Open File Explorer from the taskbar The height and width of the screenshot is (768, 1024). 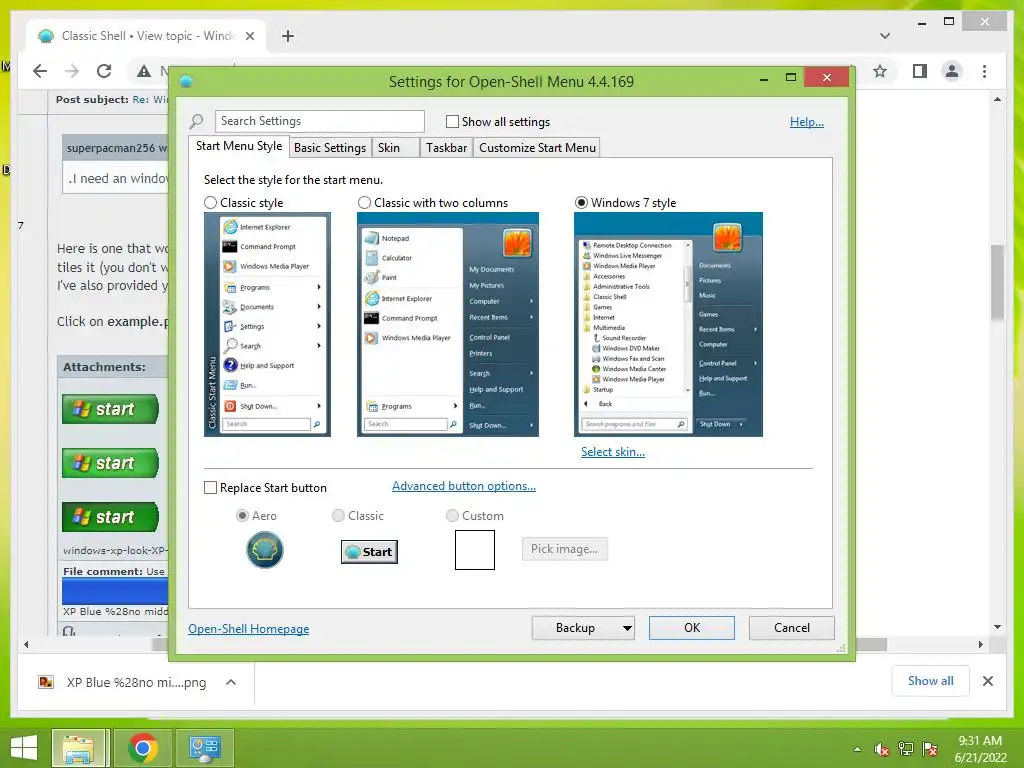[78, 748]
